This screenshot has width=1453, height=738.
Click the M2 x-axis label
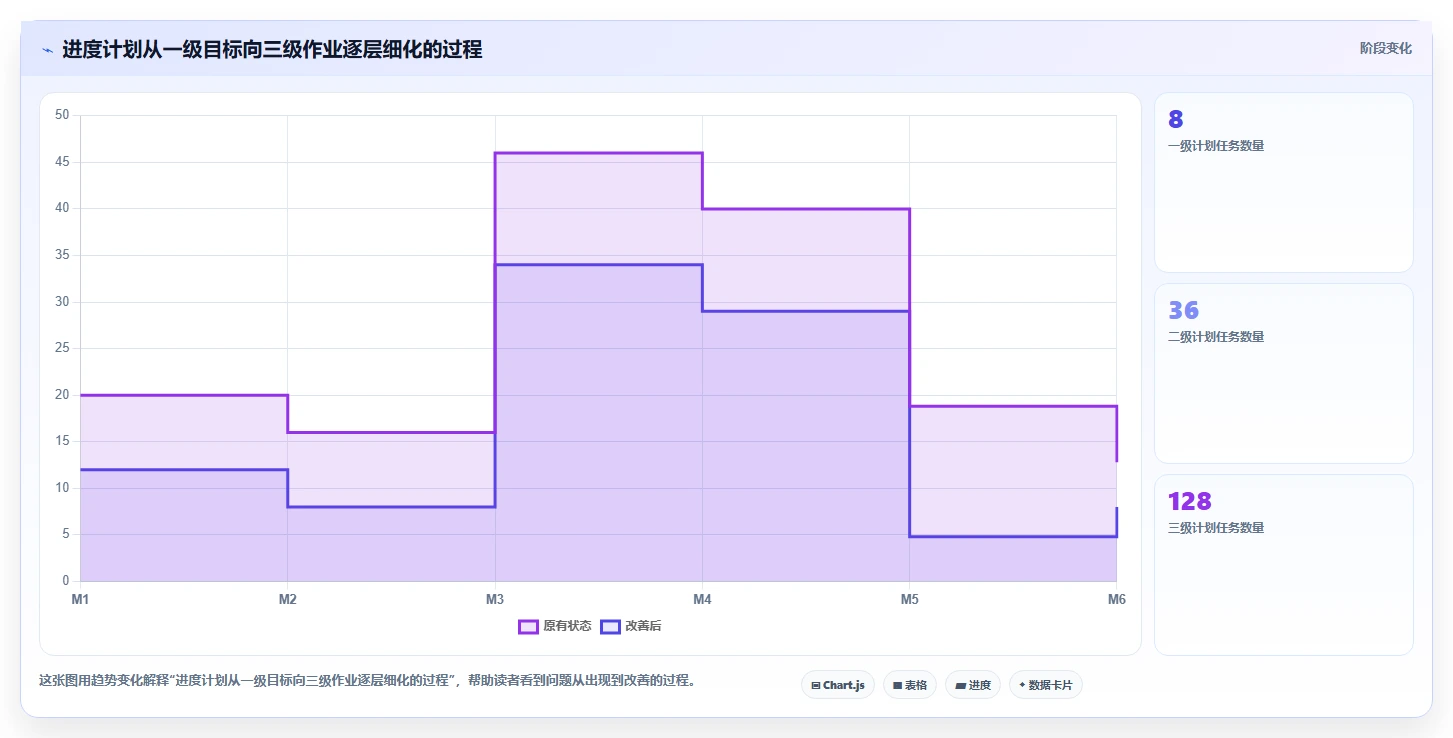pos(287,599)
